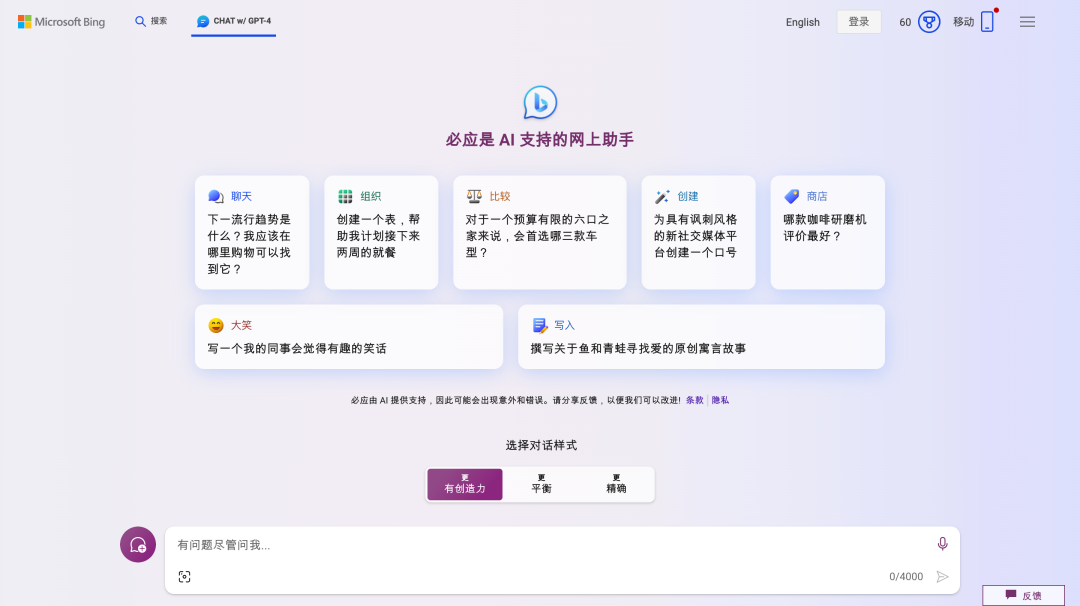Viewport: 1080px width, 606px height.
Task: Choose 更精确 conversation style
Action: 616,484
